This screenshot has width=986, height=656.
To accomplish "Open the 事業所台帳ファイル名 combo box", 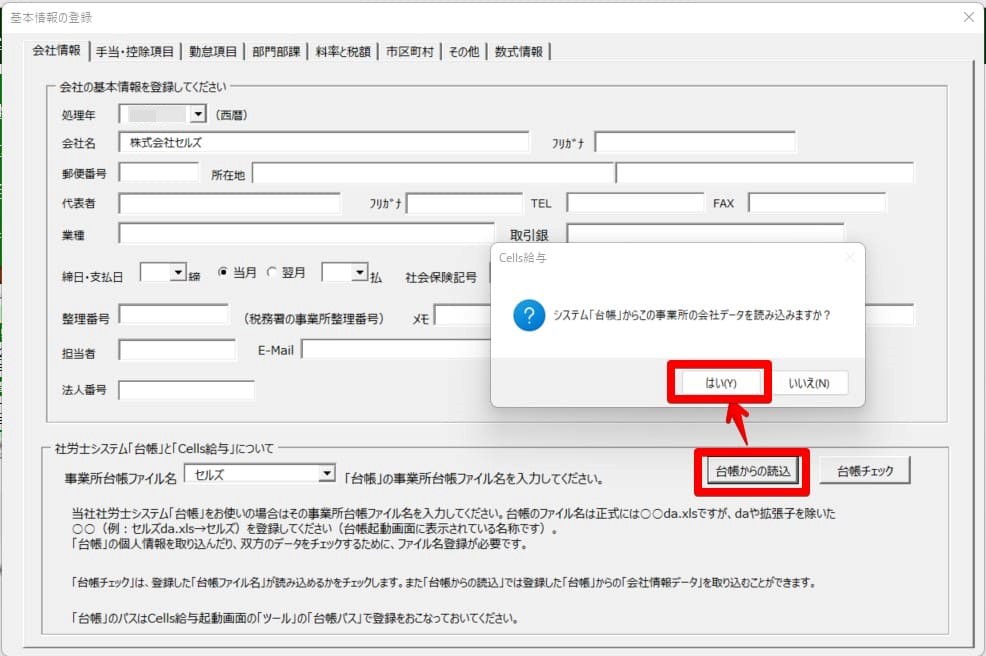I will pyautogui.click(x=325, y=473).
